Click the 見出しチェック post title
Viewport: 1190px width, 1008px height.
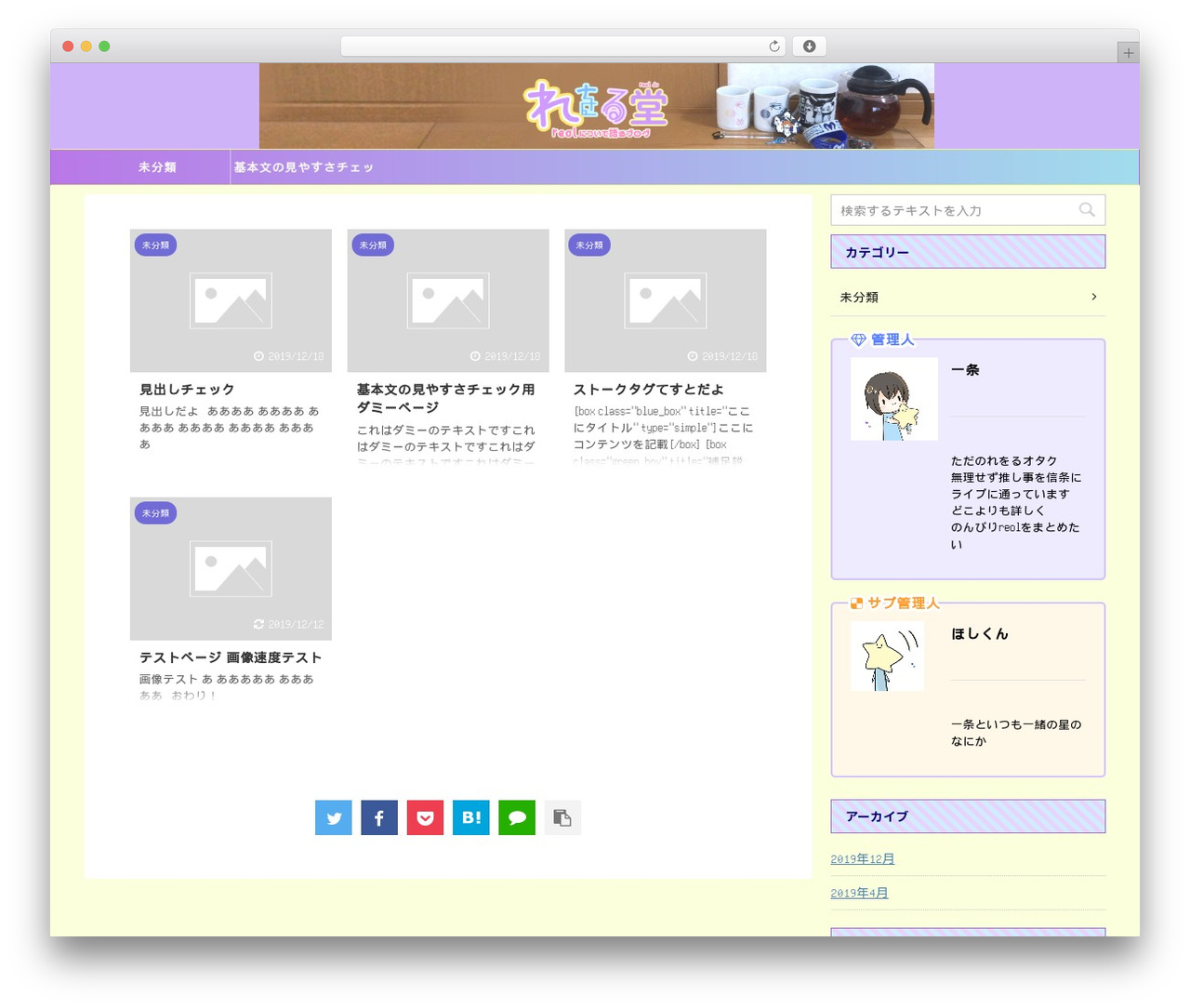pyautogui.click(x=187, y=390)
